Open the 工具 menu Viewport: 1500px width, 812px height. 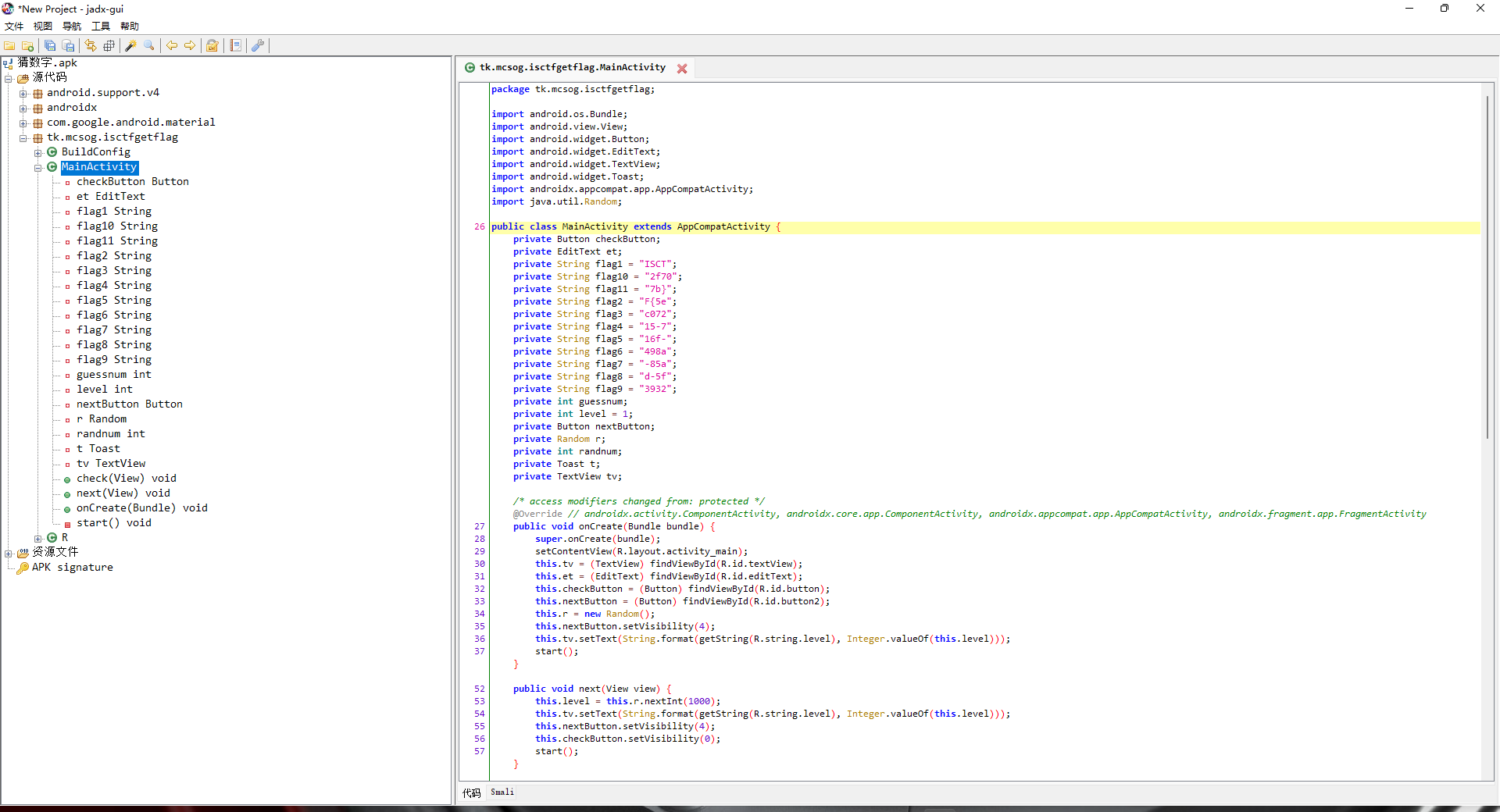(101, 27)
